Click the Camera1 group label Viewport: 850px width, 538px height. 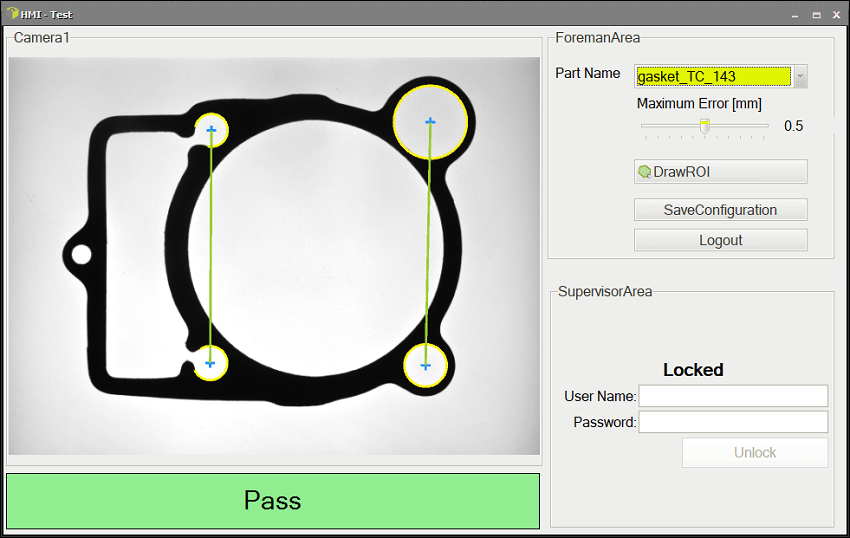pyautogui.click(x=42, y=37)
